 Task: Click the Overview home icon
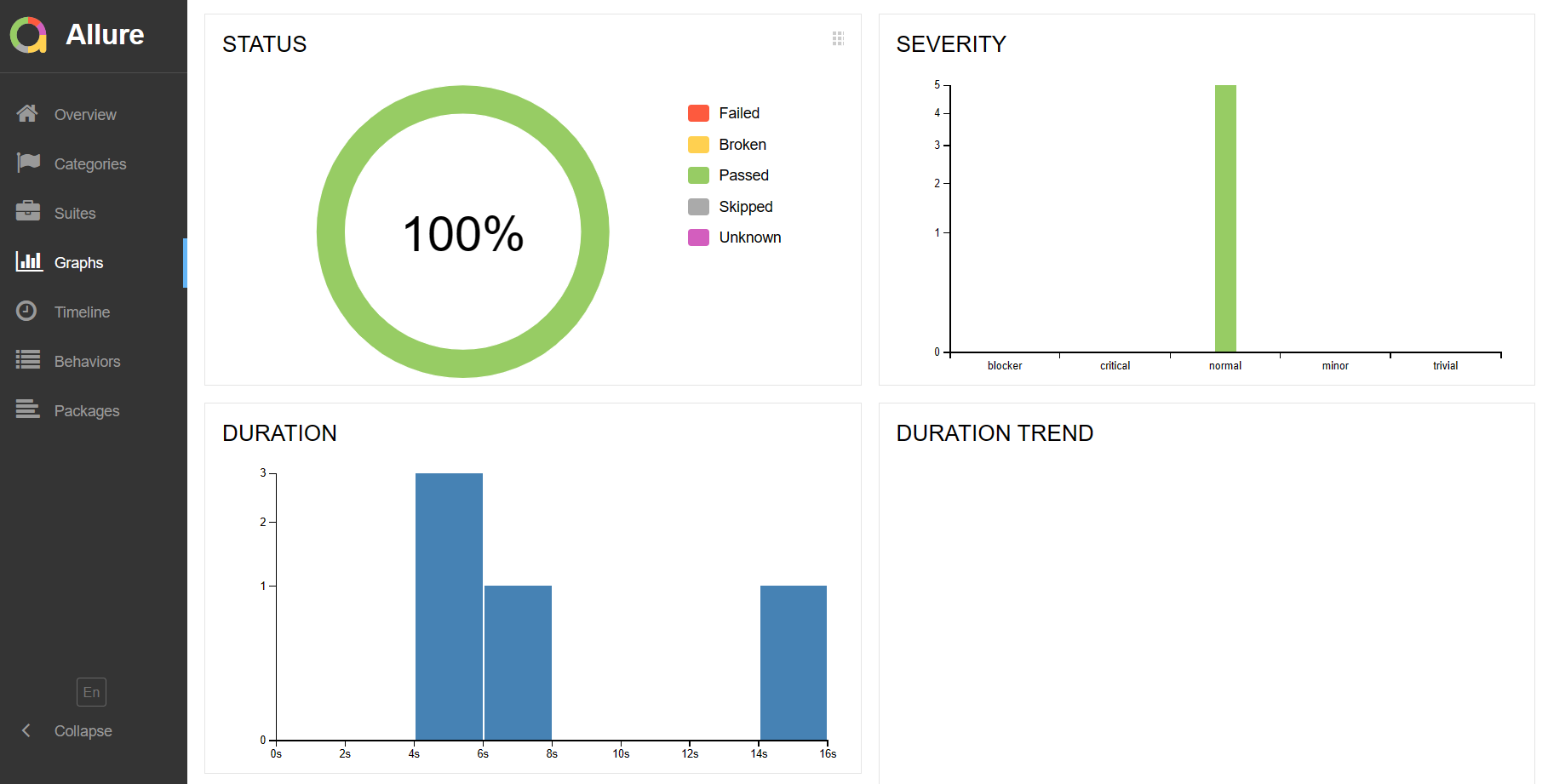click(x=27, y=113)
